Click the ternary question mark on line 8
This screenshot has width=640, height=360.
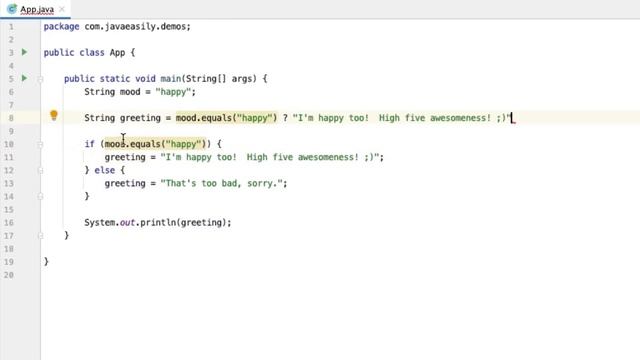pos(285,118)
